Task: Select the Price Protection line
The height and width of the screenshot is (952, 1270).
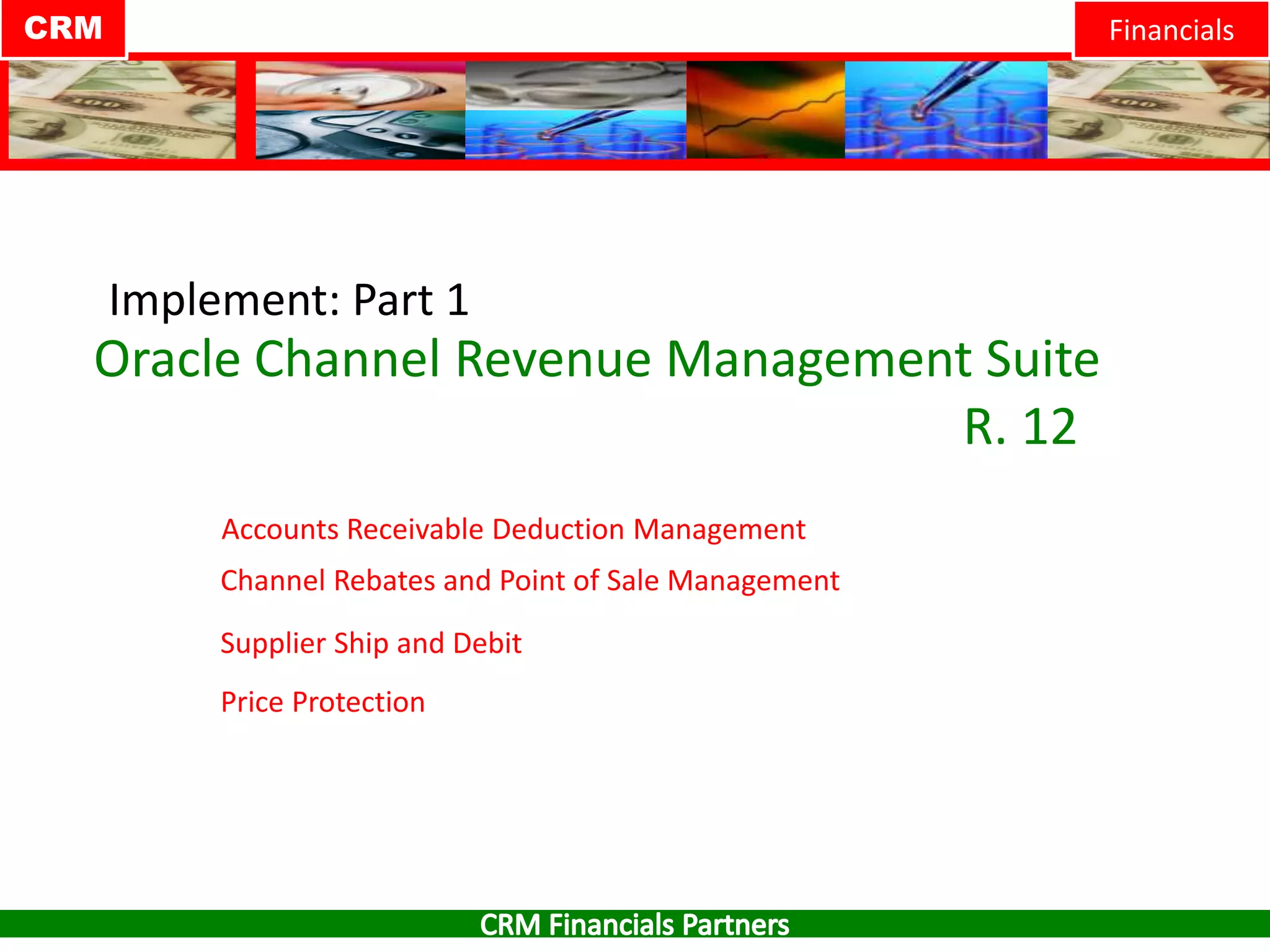Action: pyautogui.click(x=323, y=702)
